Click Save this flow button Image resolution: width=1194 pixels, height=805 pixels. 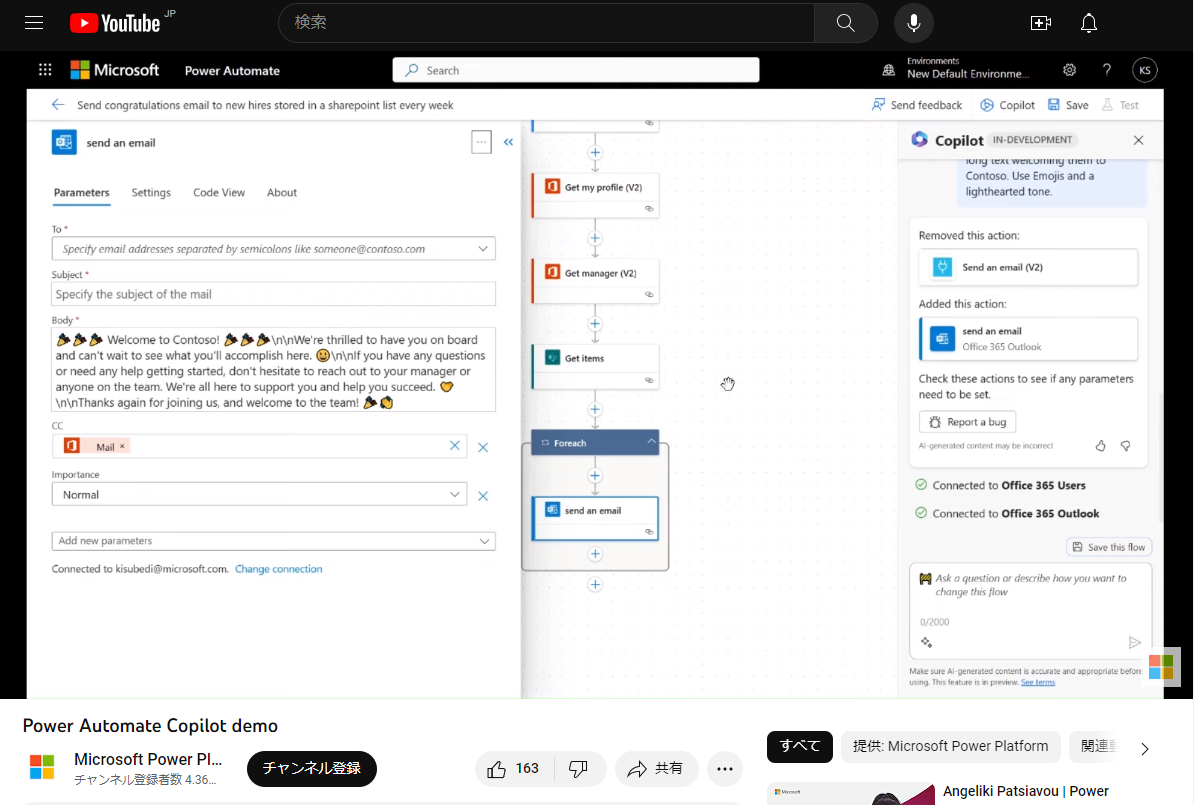tap(1109, 547)
